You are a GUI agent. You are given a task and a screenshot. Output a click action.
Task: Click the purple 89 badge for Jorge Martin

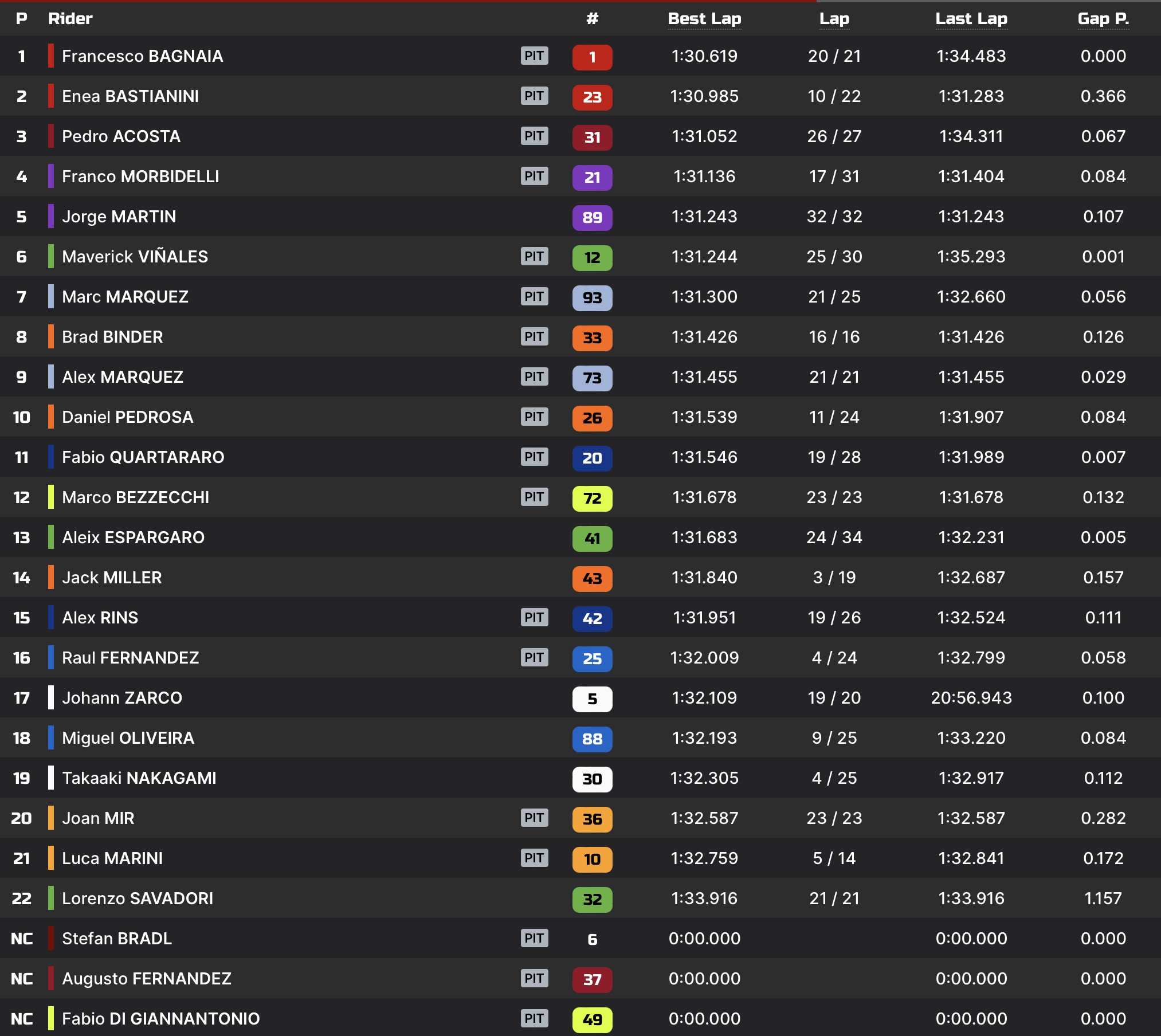click(592, 217)
